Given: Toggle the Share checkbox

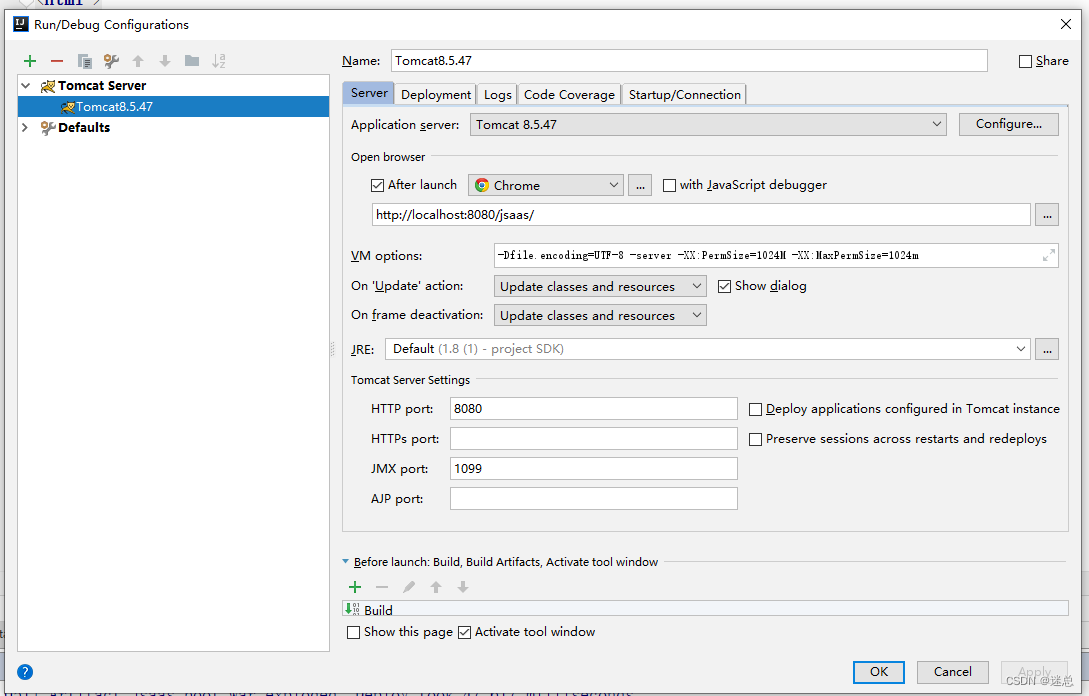Looking at the screenshot, I should [x=1025, y=61].
